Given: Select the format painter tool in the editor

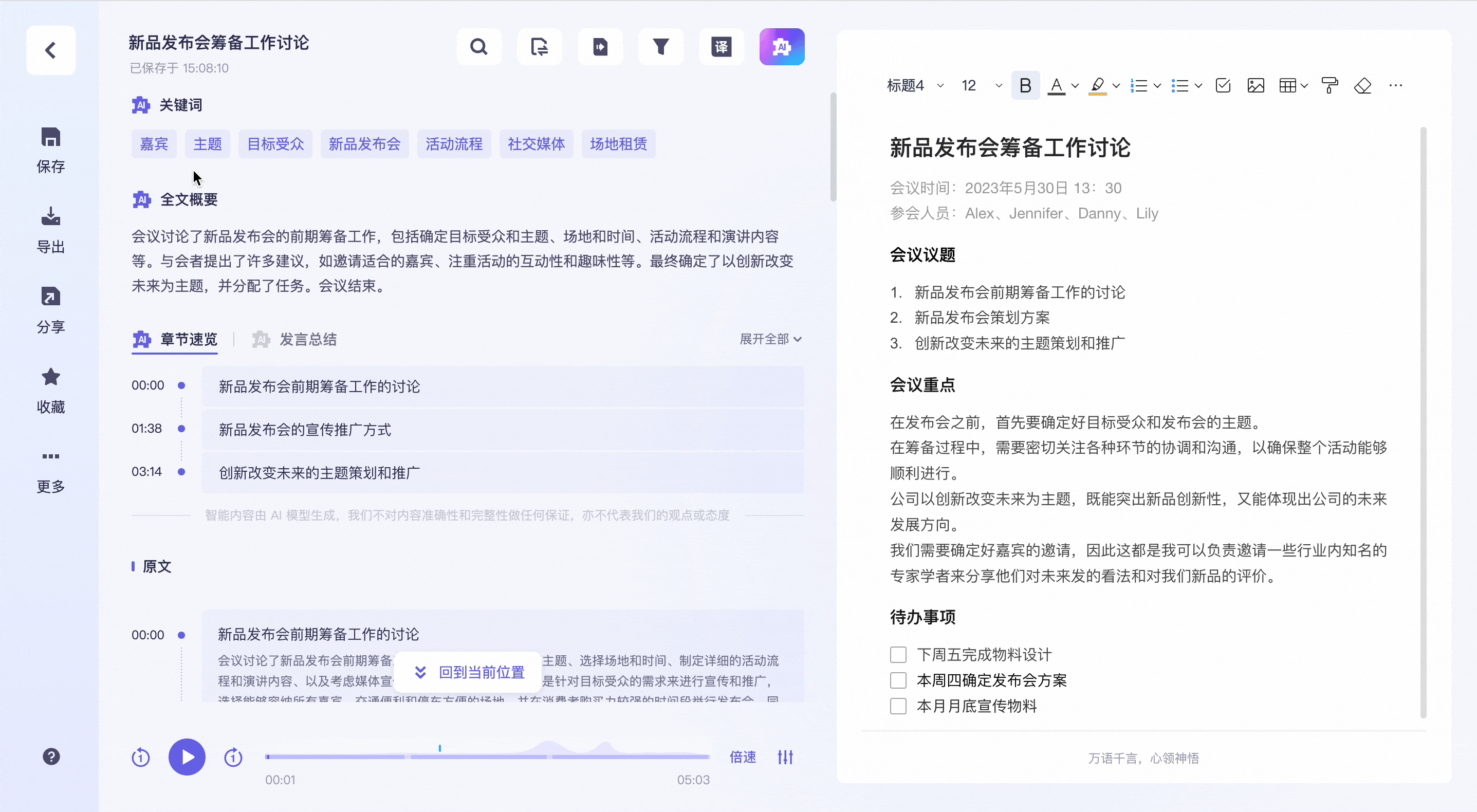Looking at the screenshot, I should click(1330, 85).
